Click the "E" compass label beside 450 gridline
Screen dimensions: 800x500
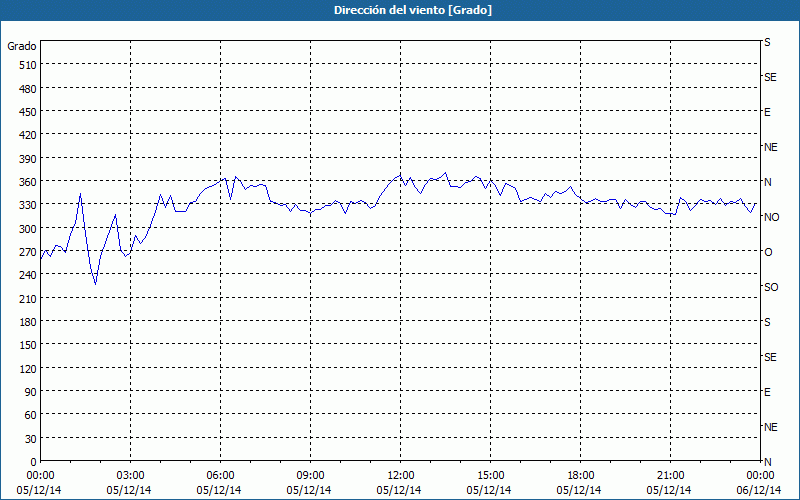(767, 112)
